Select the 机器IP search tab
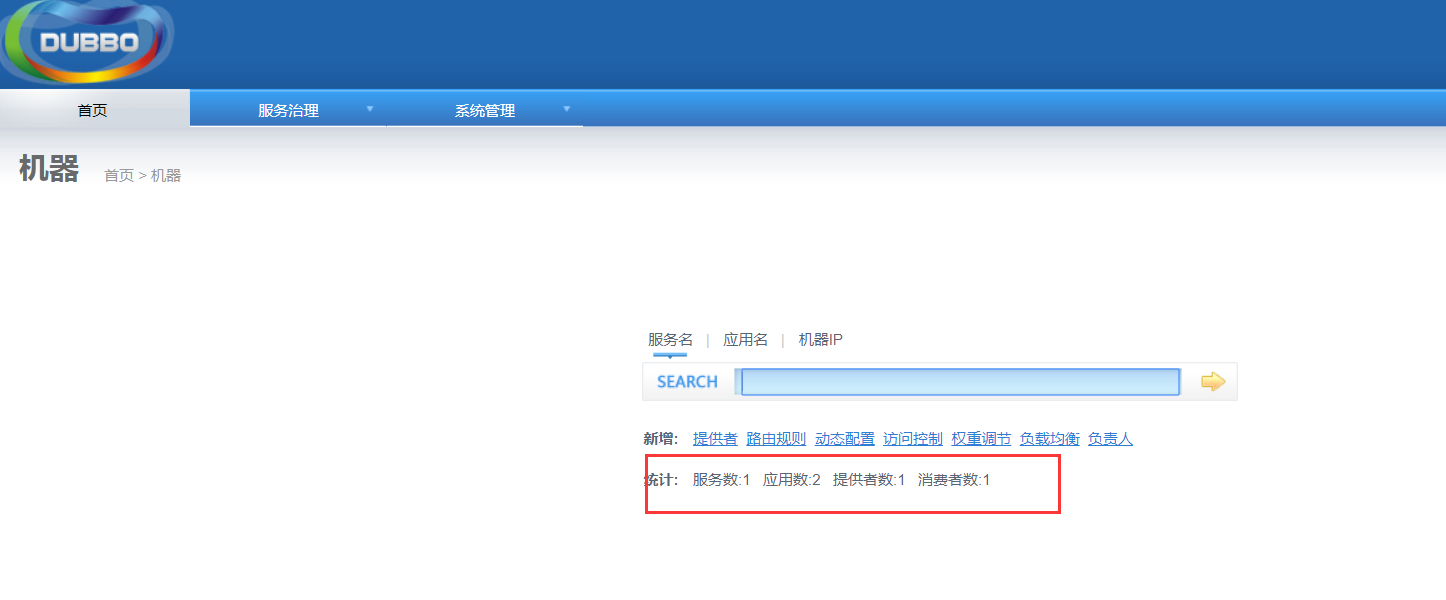Viewport: 1446px width, 600px height. click(820, 340)
